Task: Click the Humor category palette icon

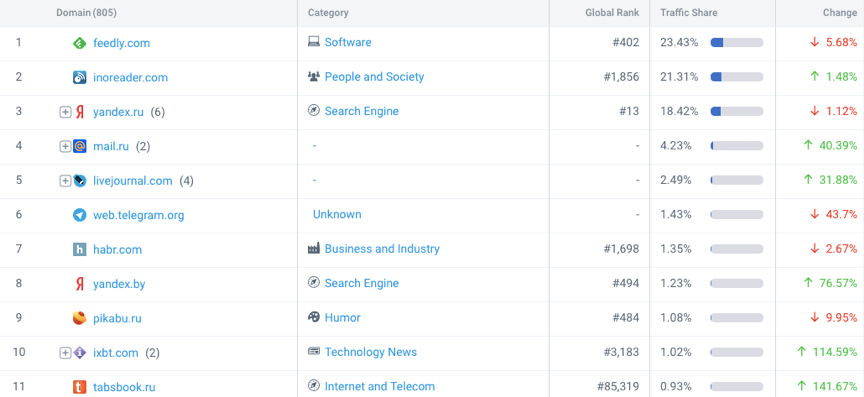Action: pyautogui.click(x=314, y=317)
